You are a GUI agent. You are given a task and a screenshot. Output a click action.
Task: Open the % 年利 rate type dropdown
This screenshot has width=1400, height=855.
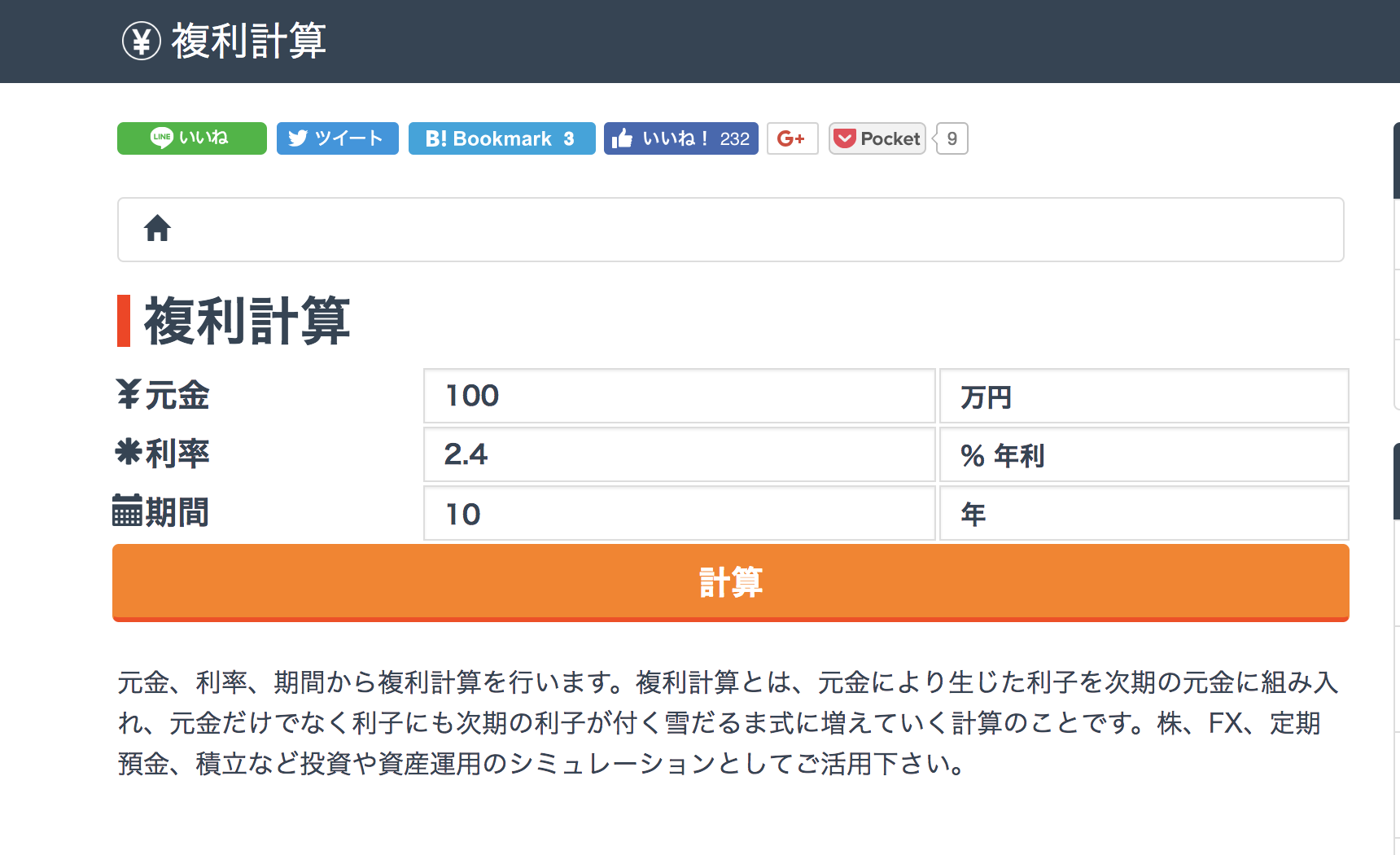point(1144,454)
